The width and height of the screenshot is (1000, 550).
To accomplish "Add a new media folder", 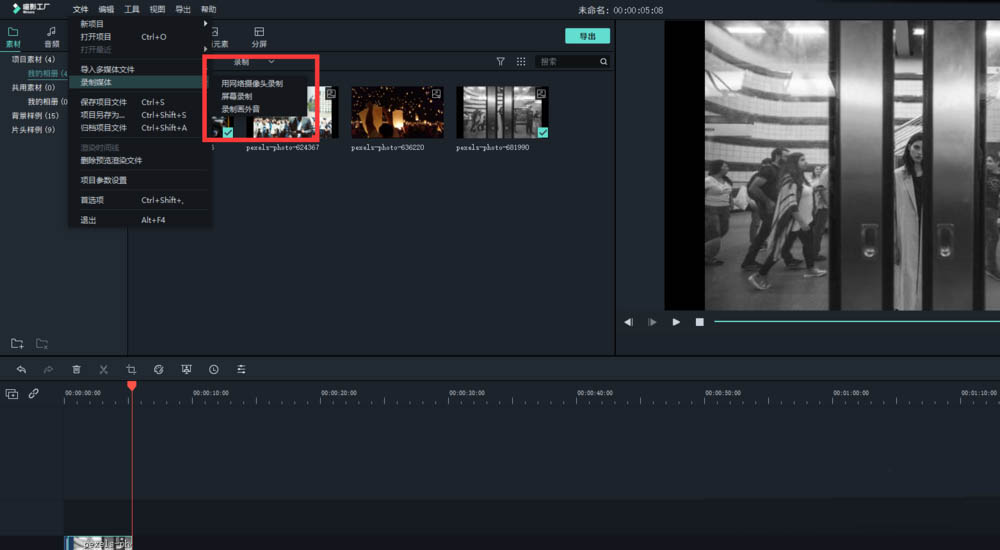I will 17,343.
